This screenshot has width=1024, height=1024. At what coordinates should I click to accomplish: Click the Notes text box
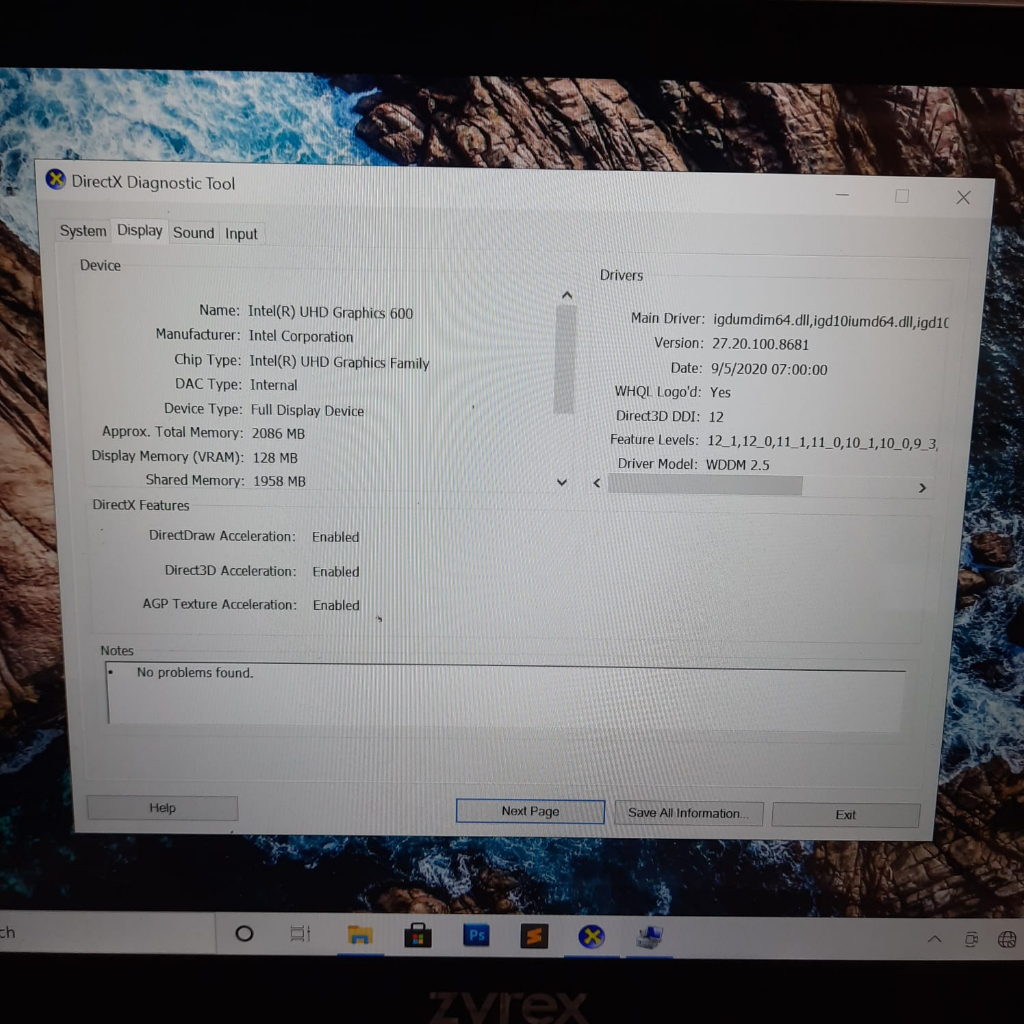click(506, 696)
